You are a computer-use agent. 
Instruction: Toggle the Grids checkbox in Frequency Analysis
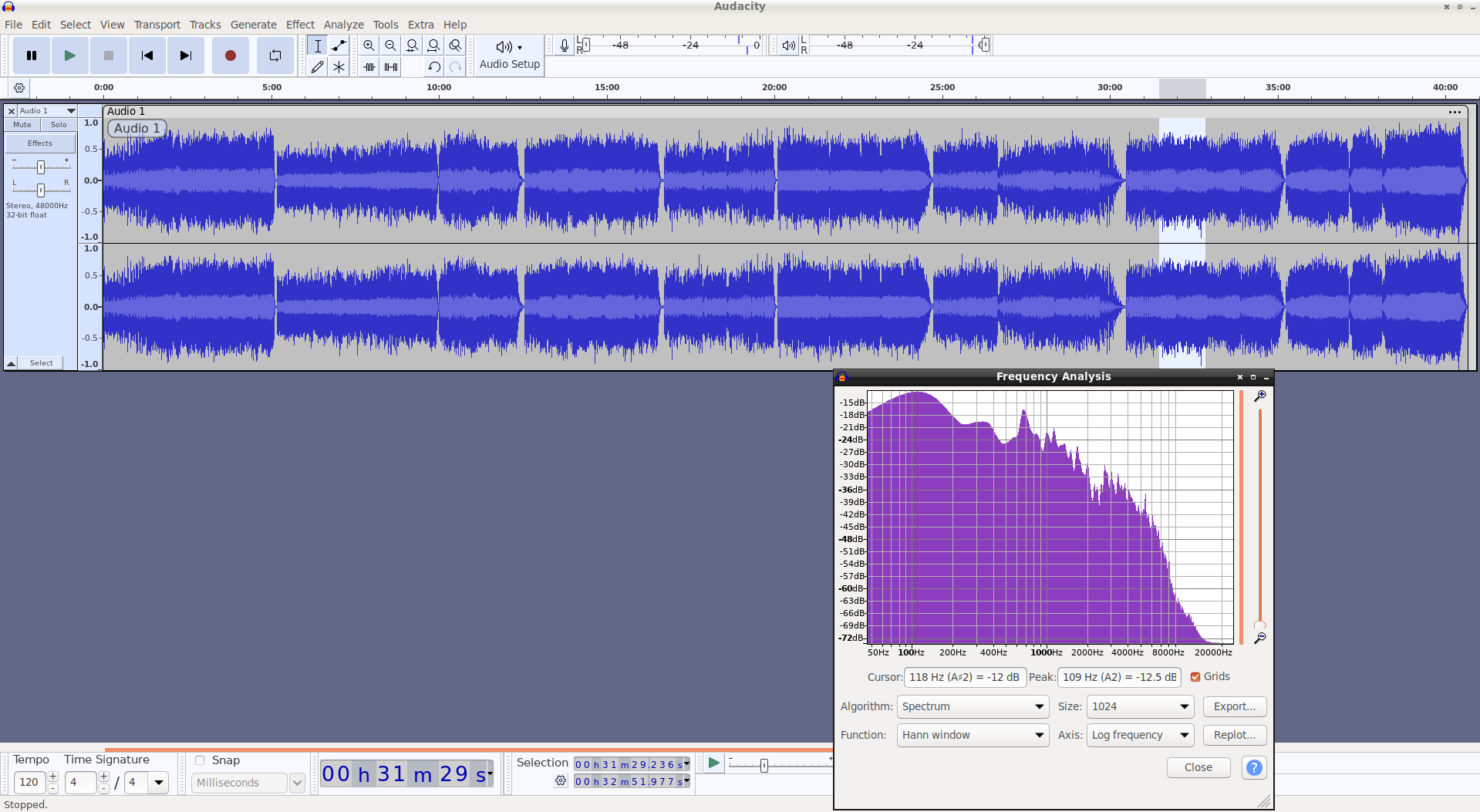(x=1195, y=677)
